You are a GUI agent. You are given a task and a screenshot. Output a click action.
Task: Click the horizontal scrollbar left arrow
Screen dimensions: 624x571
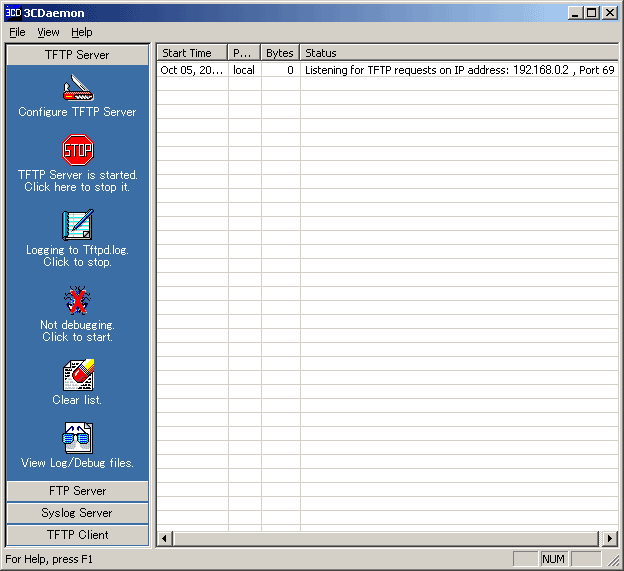tap(165, 538)
